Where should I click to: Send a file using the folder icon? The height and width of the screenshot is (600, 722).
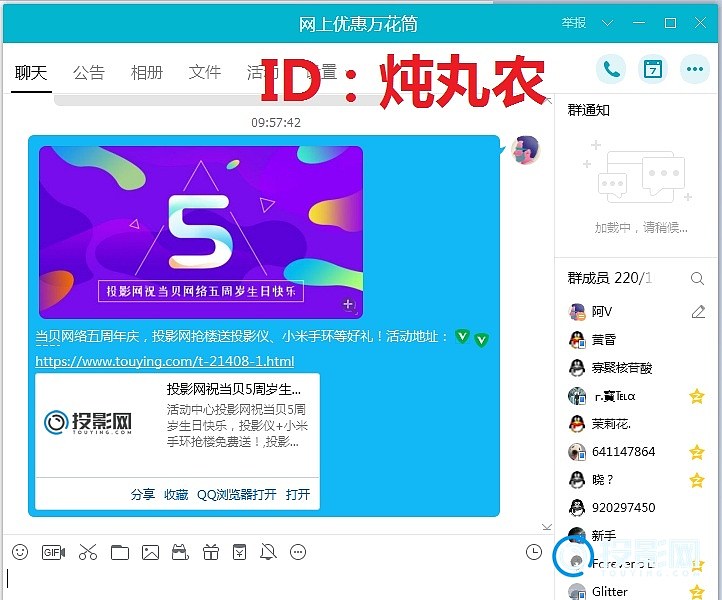(120, 552)
